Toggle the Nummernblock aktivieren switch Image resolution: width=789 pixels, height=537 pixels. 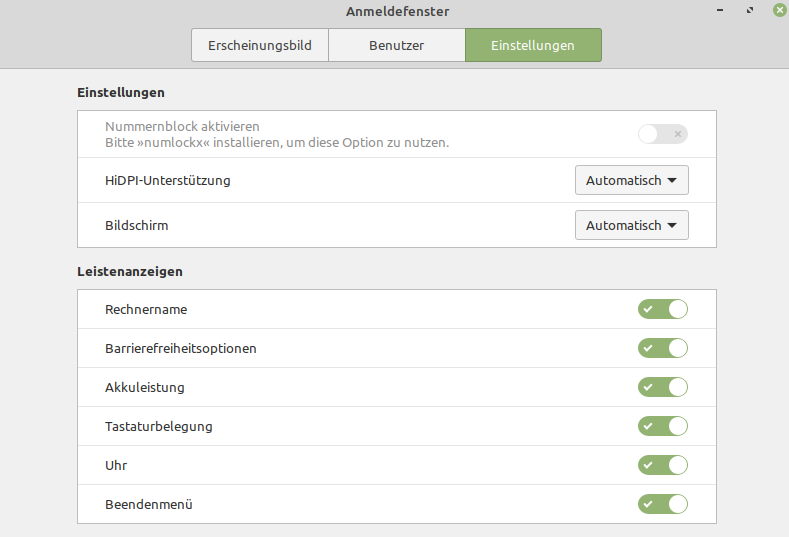[662, 134]
